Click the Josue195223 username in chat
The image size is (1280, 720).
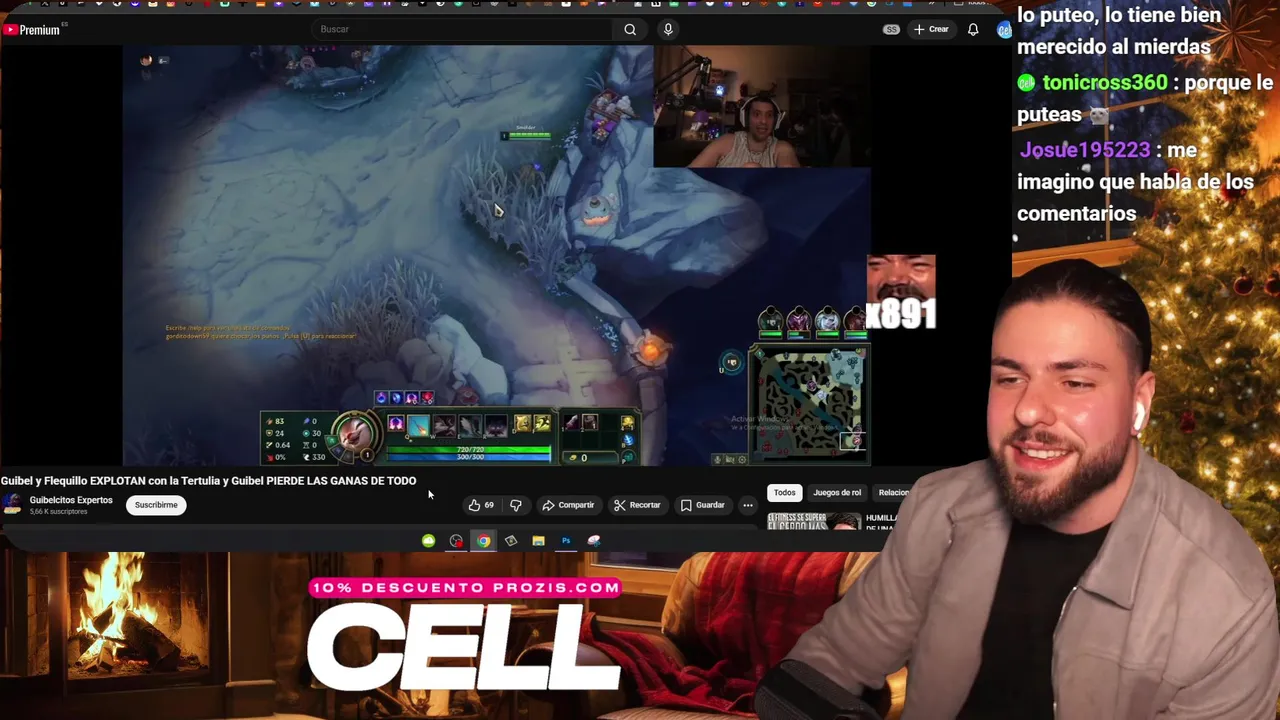(x=1084, y=150)
